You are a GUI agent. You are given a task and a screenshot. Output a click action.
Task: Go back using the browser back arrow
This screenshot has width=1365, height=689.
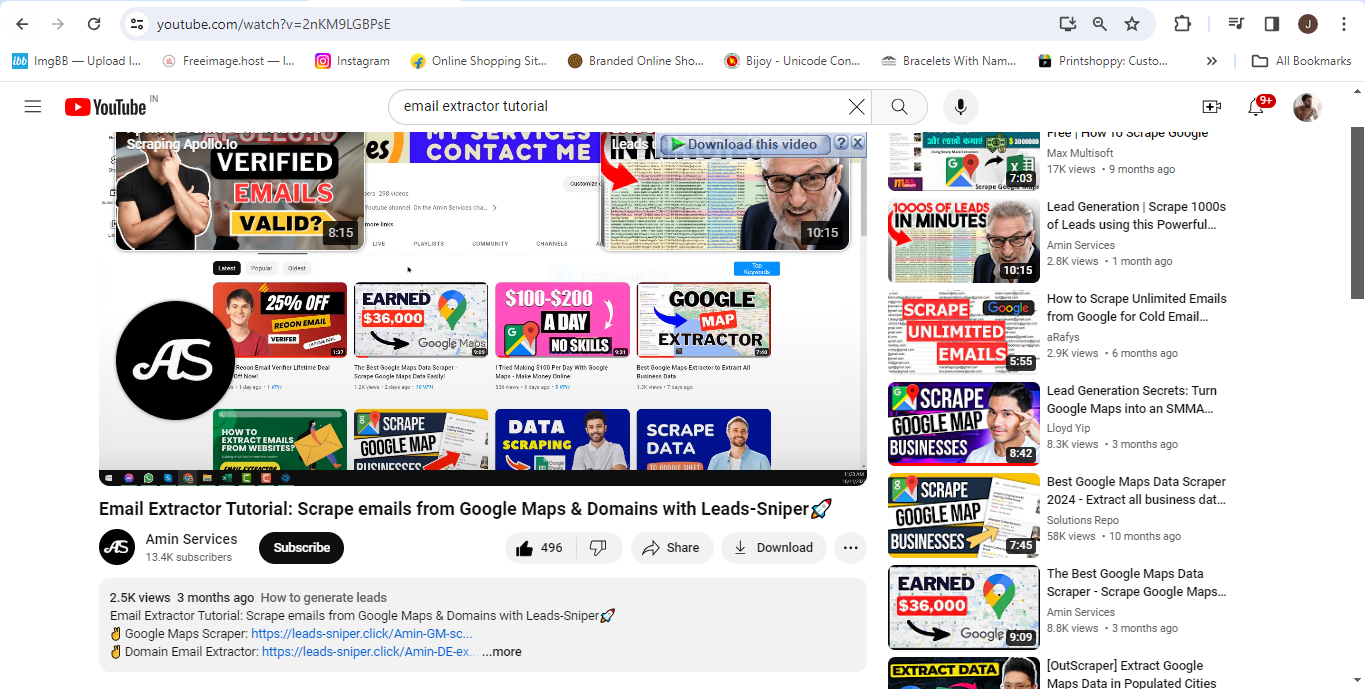(x=22, y=24)
